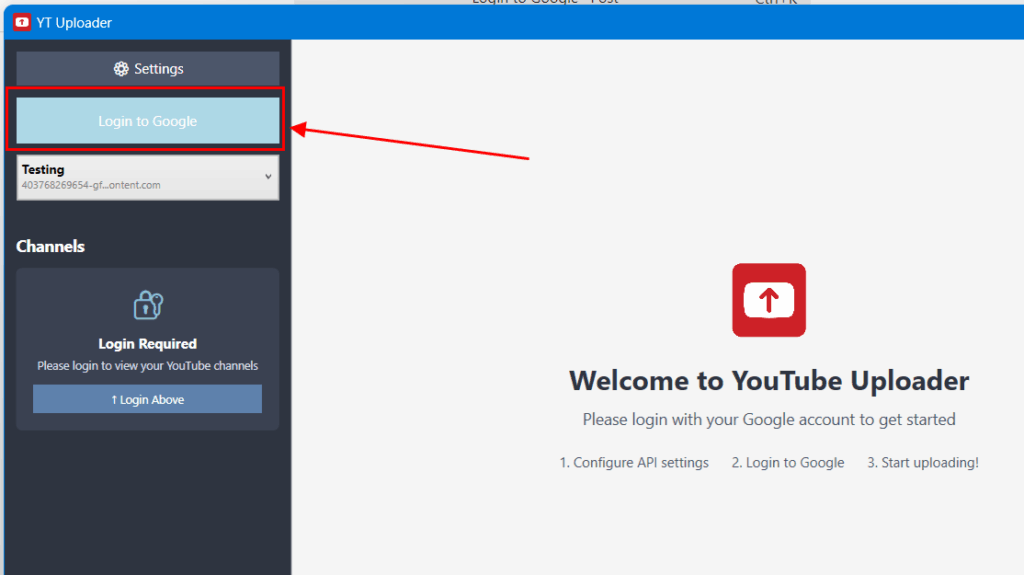Click the Login Required text
This screenshot has height=575, width=1024.
pyautogui.click(x=148, y=344)
